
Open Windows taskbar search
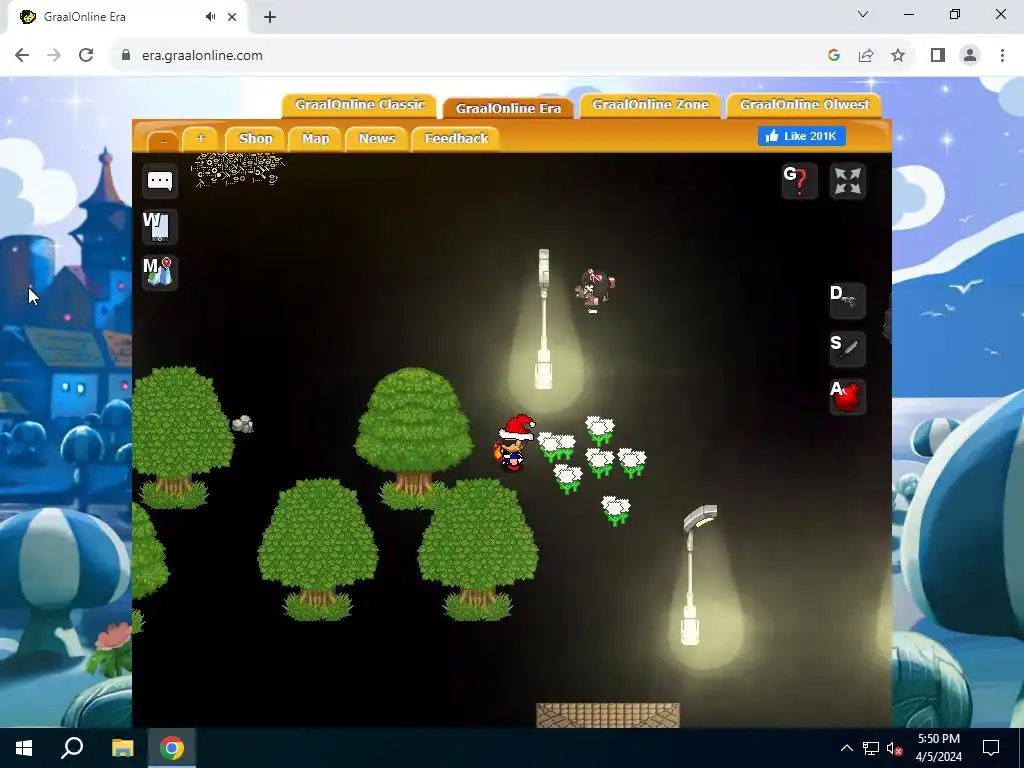[x=72, y=748]
